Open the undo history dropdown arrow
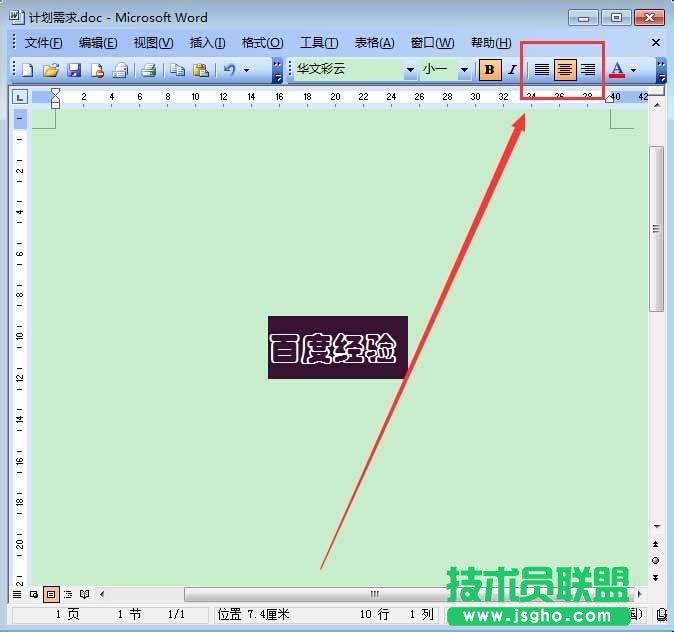The image size is (674, 632). pyautogui.click(x=246, y=70)
